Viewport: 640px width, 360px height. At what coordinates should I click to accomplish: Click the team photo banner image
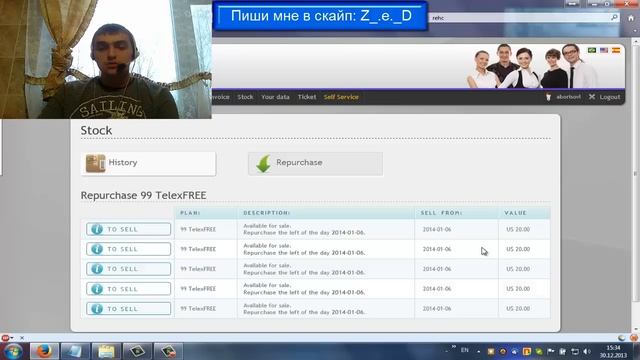[x=531, y=66]
